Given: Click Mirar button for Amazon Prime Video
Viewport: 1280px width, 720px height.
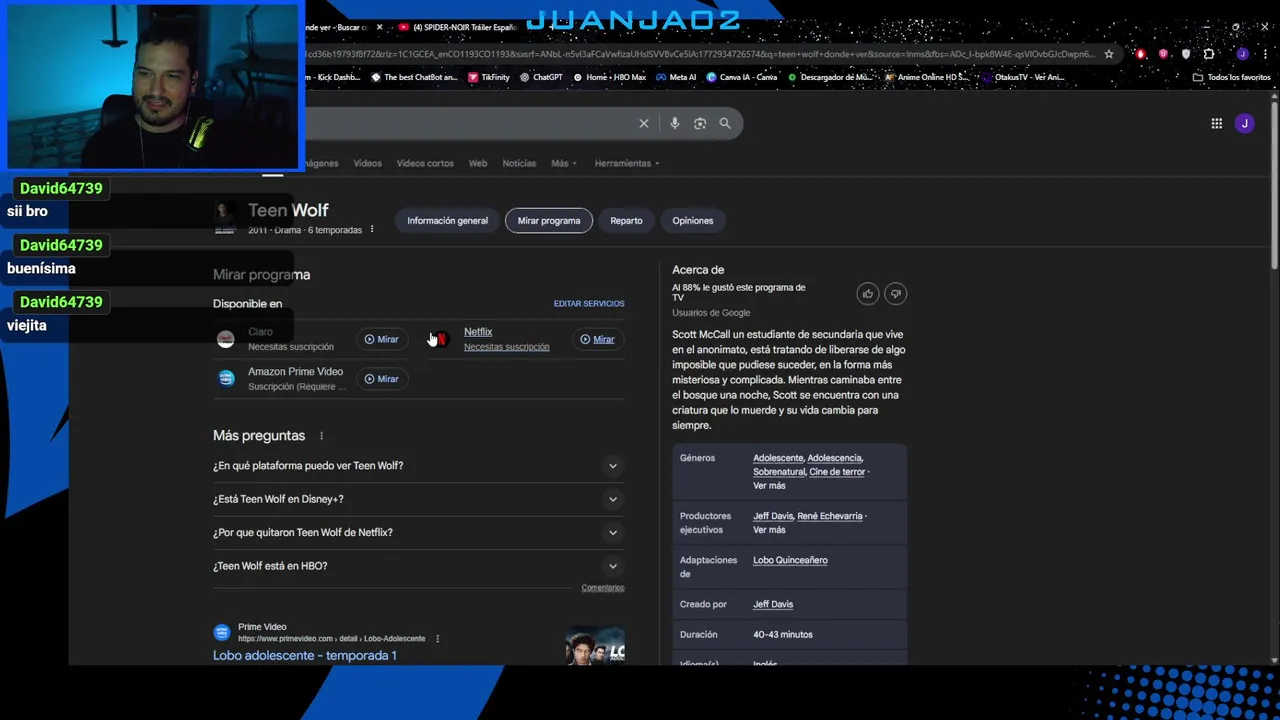Looking at the screenshot, I should point(381,379).
